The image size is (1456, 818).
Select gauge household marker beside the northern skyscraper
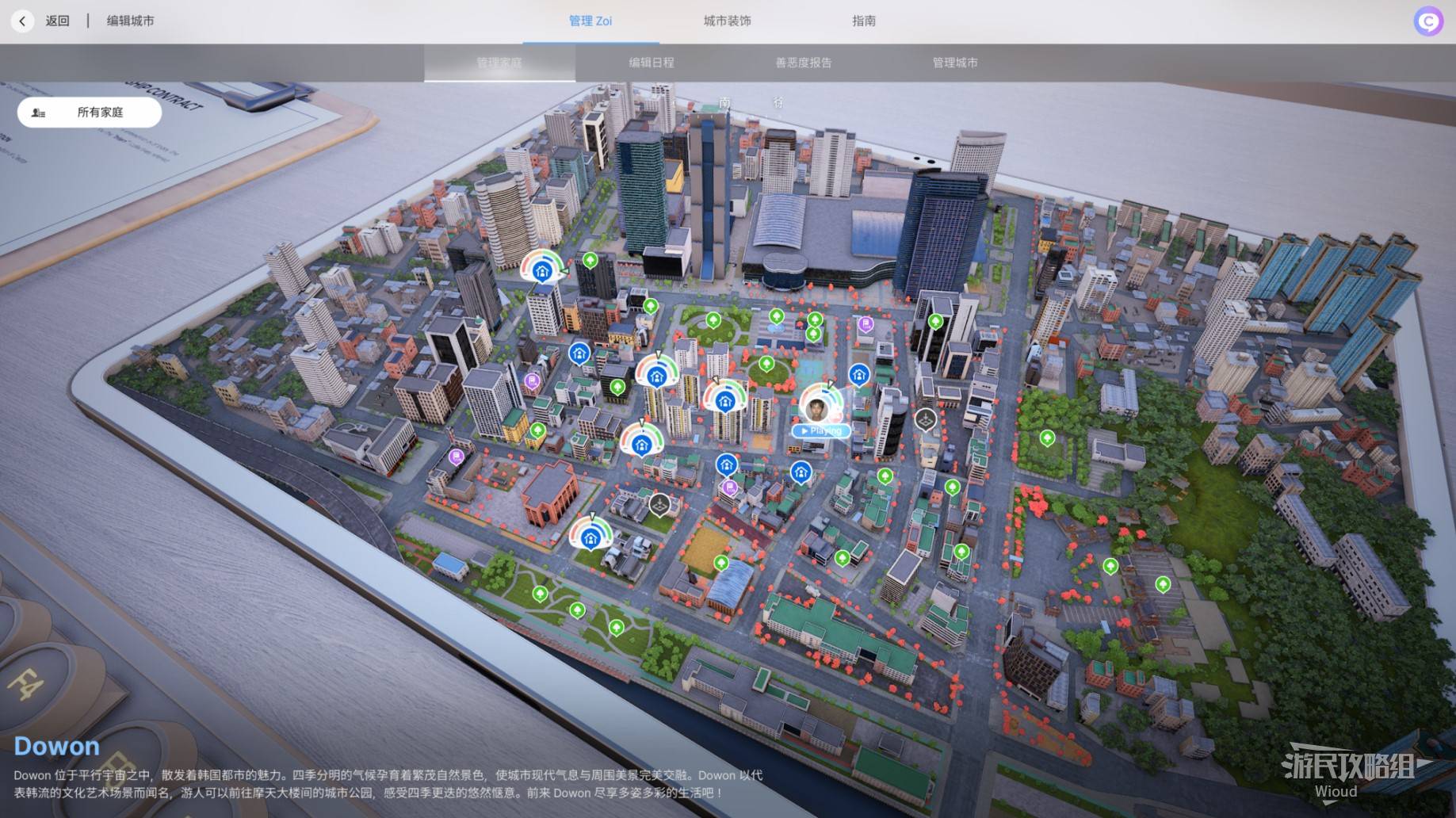tap(542, 270)
